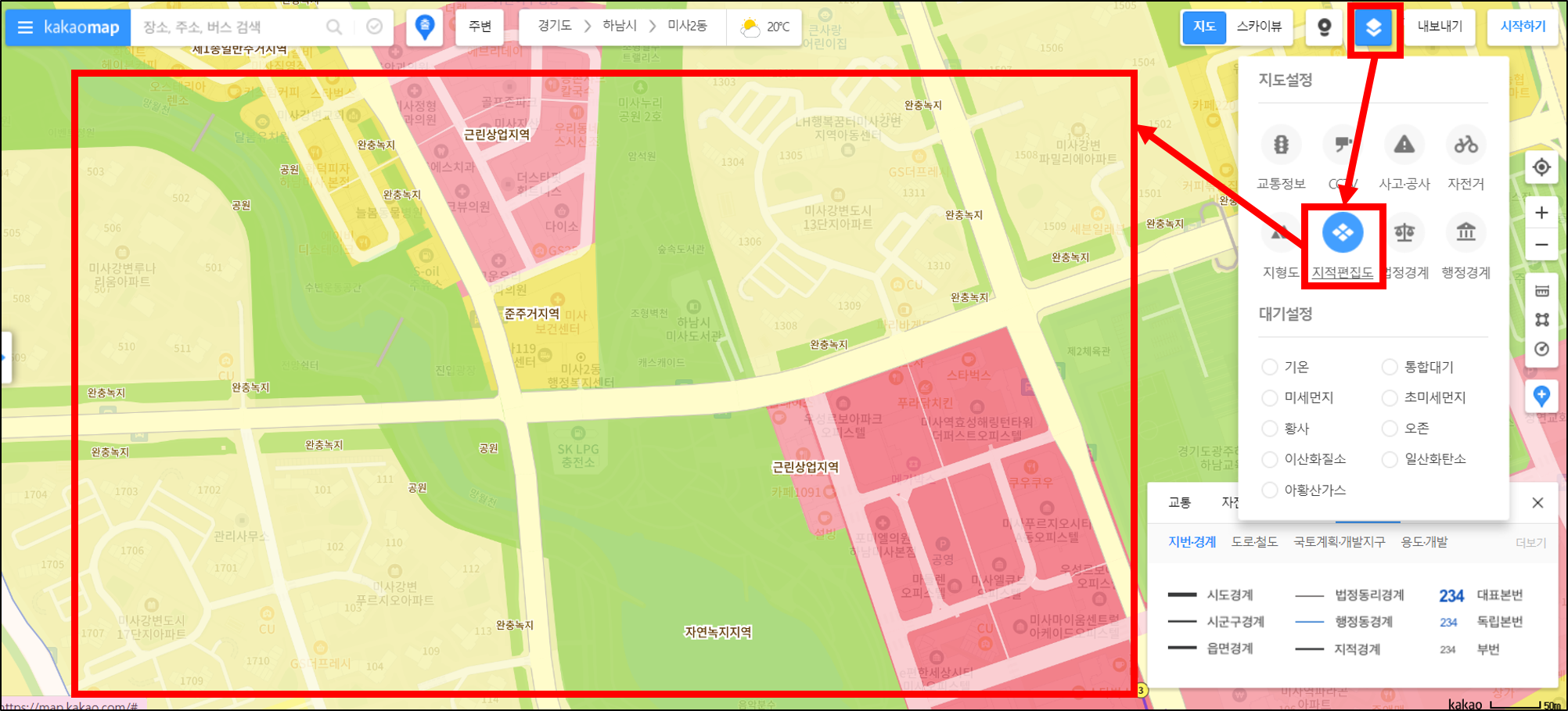1568x711 pixels.
Task: Click the SK LPG 충전소 map marker
Action: (x=578, y=433)
